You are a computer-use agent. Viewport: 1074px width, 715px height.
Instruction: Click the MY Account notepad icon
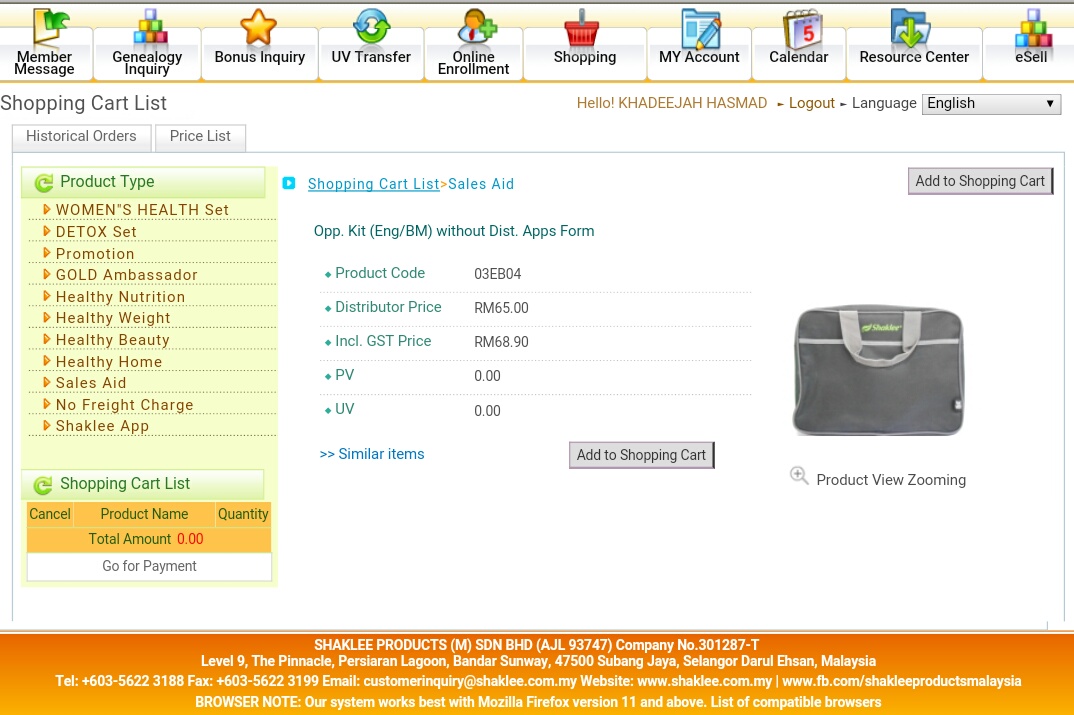point(700,28)
